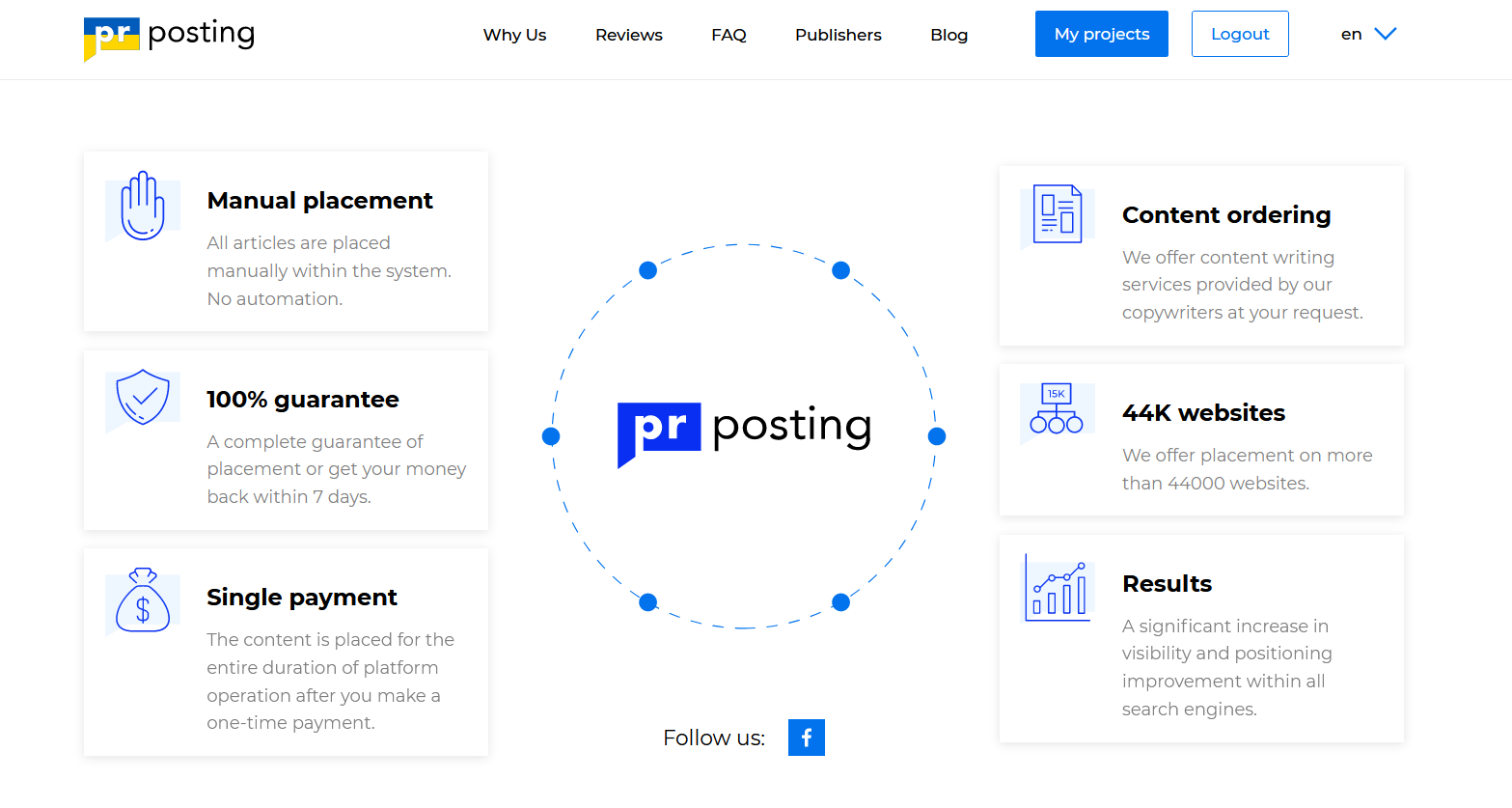Image resolution: width=1512 pixels, height=808 pixels.
Task: Click the "44K websites" heading
Action: tap(1204, 413)
